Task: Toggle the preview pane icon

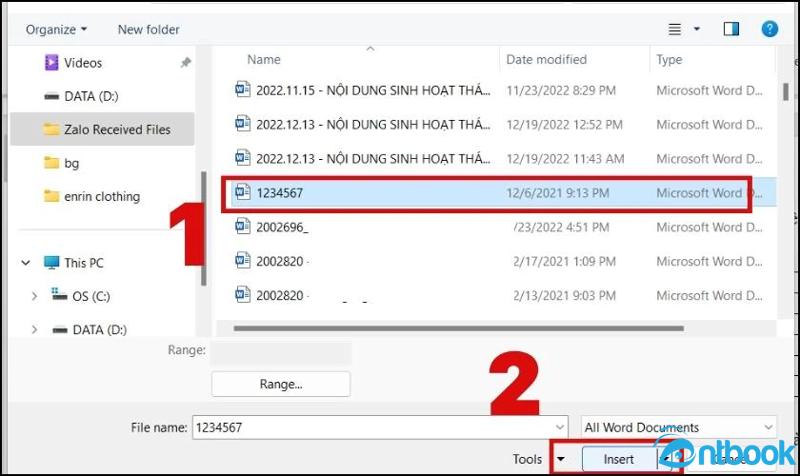Action: click(731, 29)
